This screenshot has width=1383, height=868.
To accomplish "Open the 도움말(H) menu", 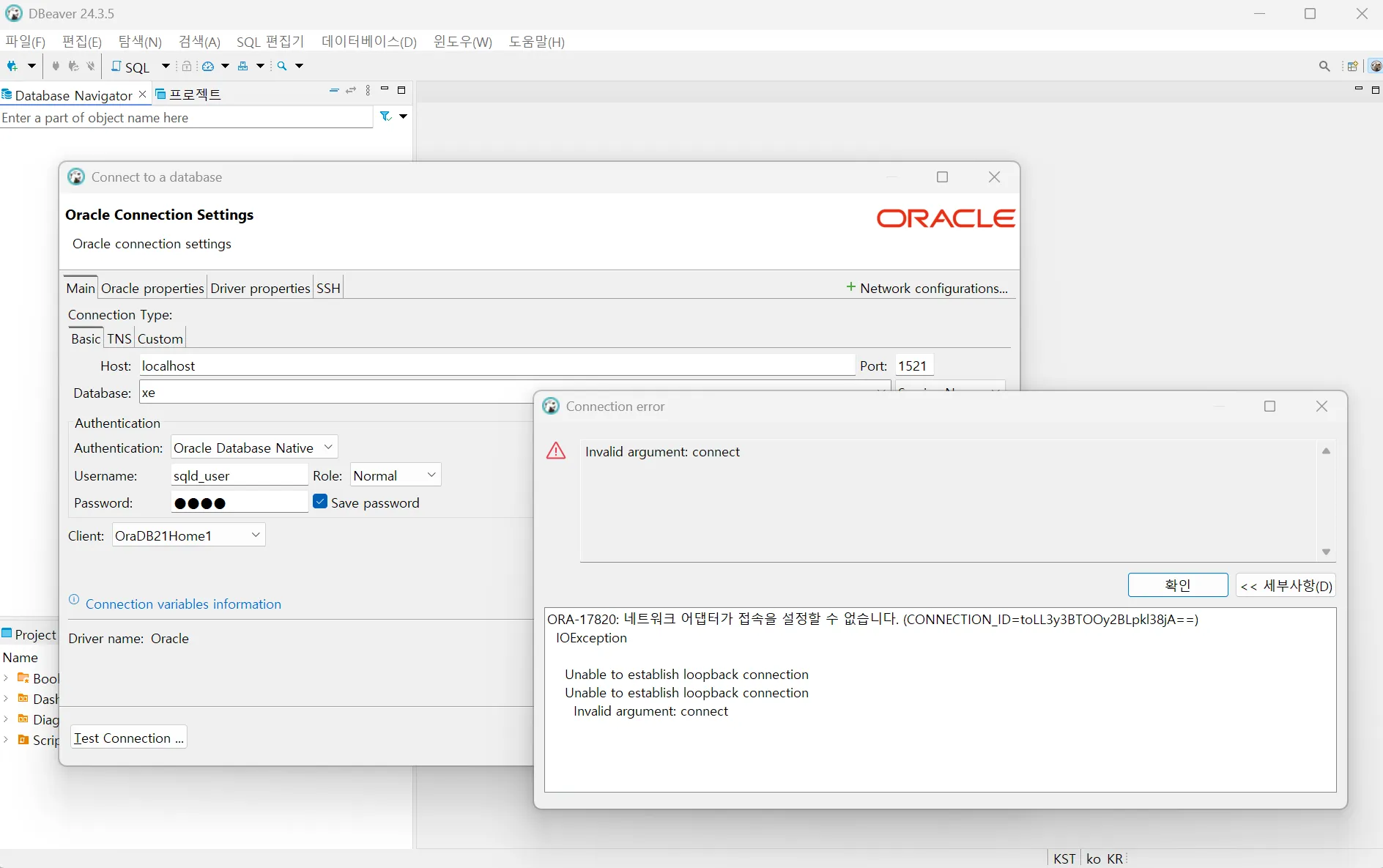I will 537,42.
